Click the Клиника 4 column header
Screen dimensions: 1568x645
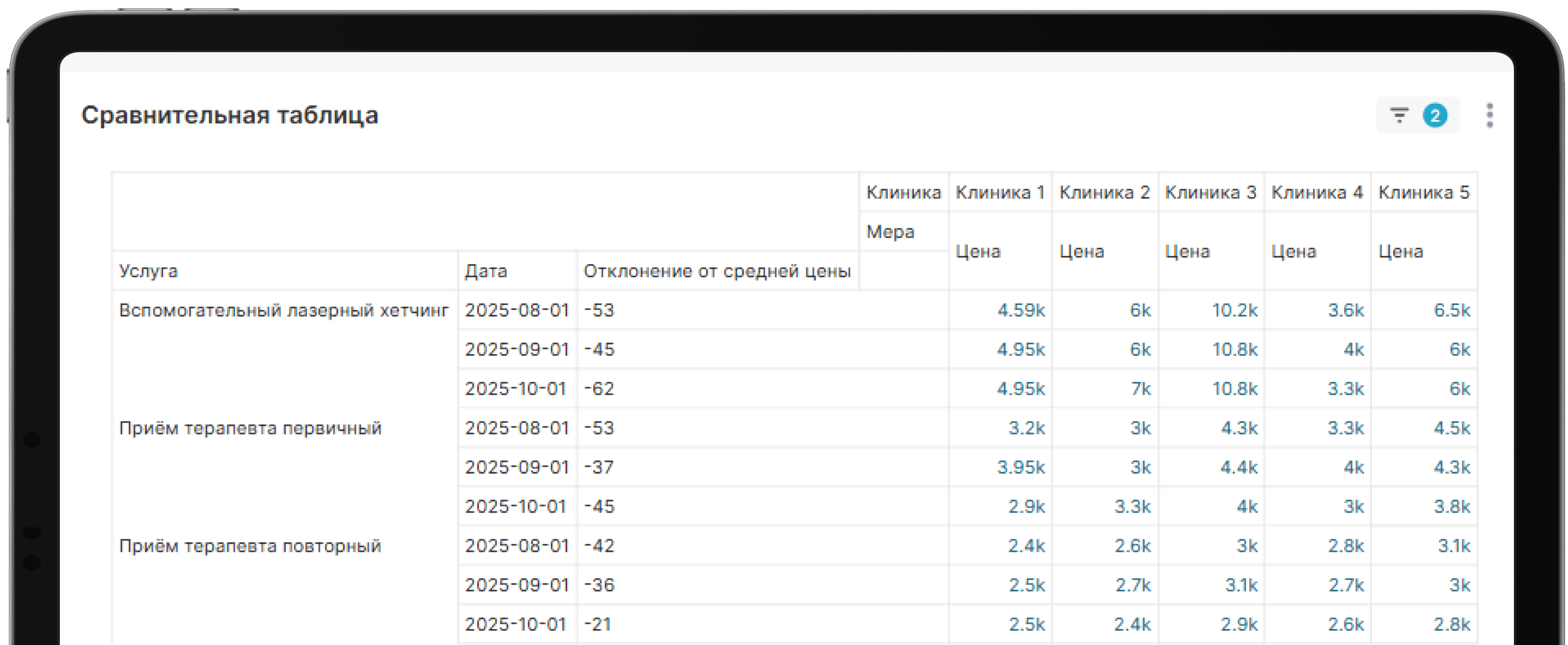(1316, 192)
